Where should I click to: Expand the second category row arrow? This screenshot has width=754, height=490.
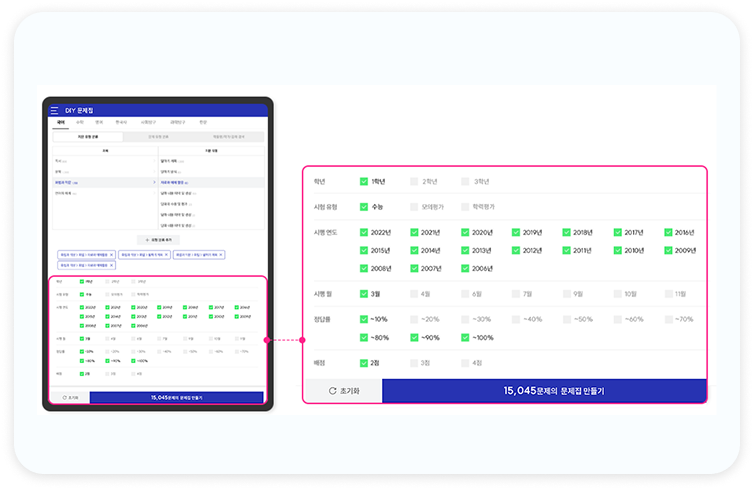153,171
